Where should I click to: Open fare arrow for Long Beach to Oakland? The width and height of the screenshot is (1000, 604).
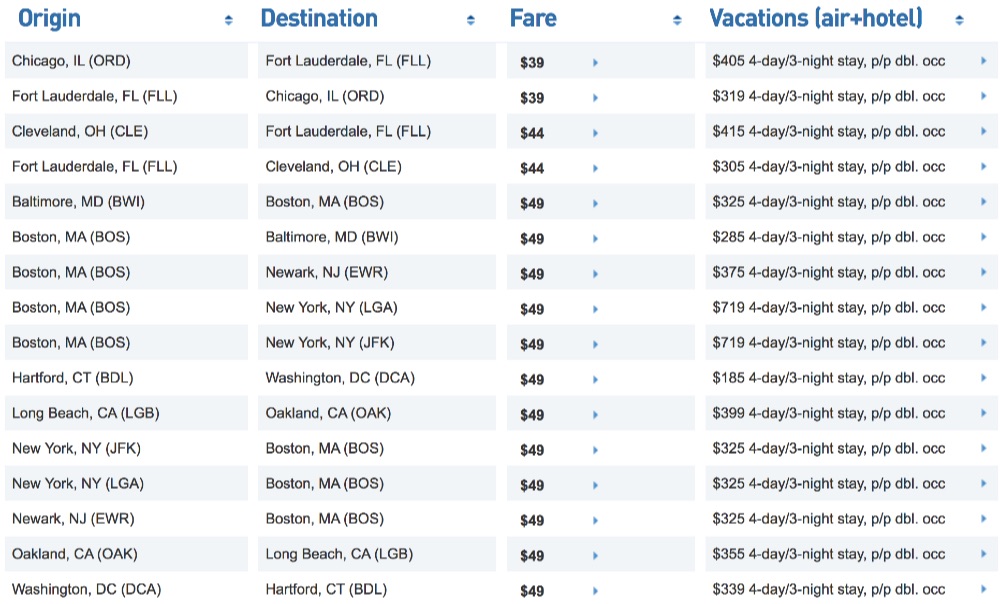(595, 414)
